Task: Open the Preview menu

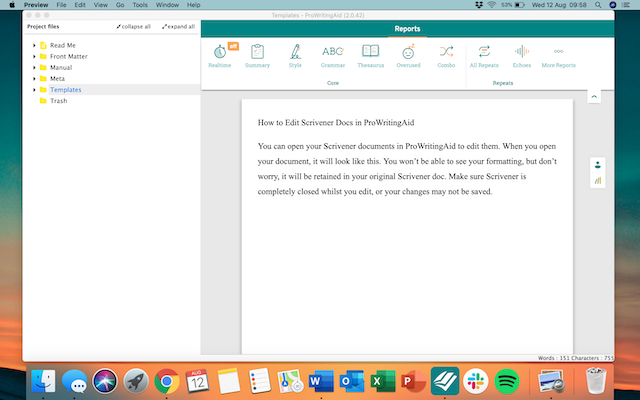Action: (x=36, y=5)
